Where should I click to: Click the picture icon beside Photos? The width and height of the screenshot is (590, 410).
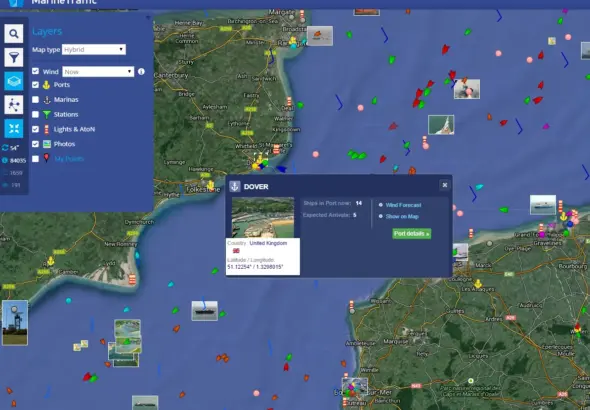coord(47,144)
